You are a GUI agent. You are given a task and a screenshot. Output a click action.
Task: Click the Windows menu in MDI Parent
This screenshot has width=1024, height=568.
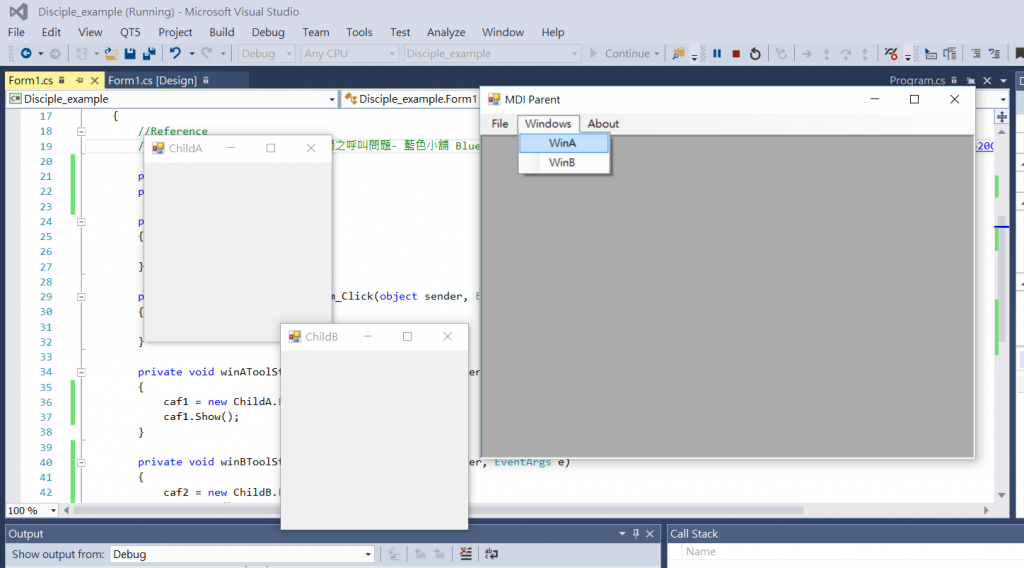[x=548, y=123]
